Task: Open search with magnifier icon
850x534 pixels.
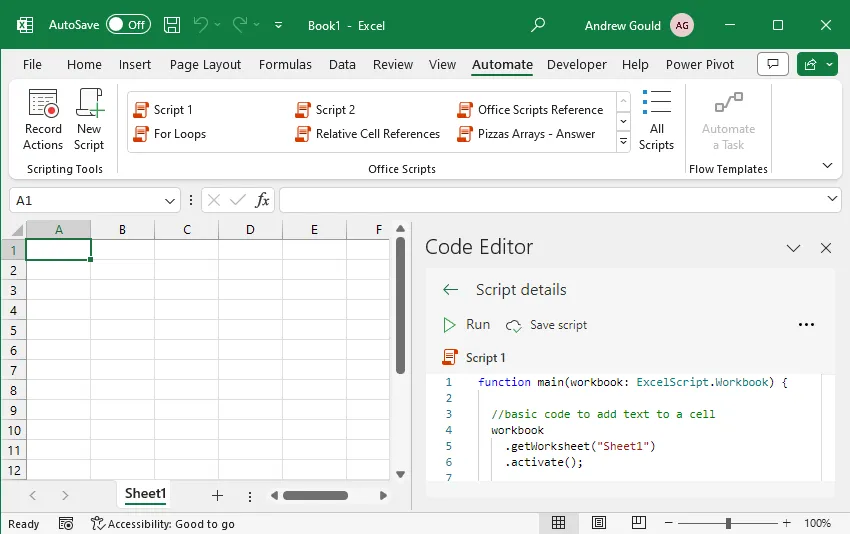Action: 537,25
